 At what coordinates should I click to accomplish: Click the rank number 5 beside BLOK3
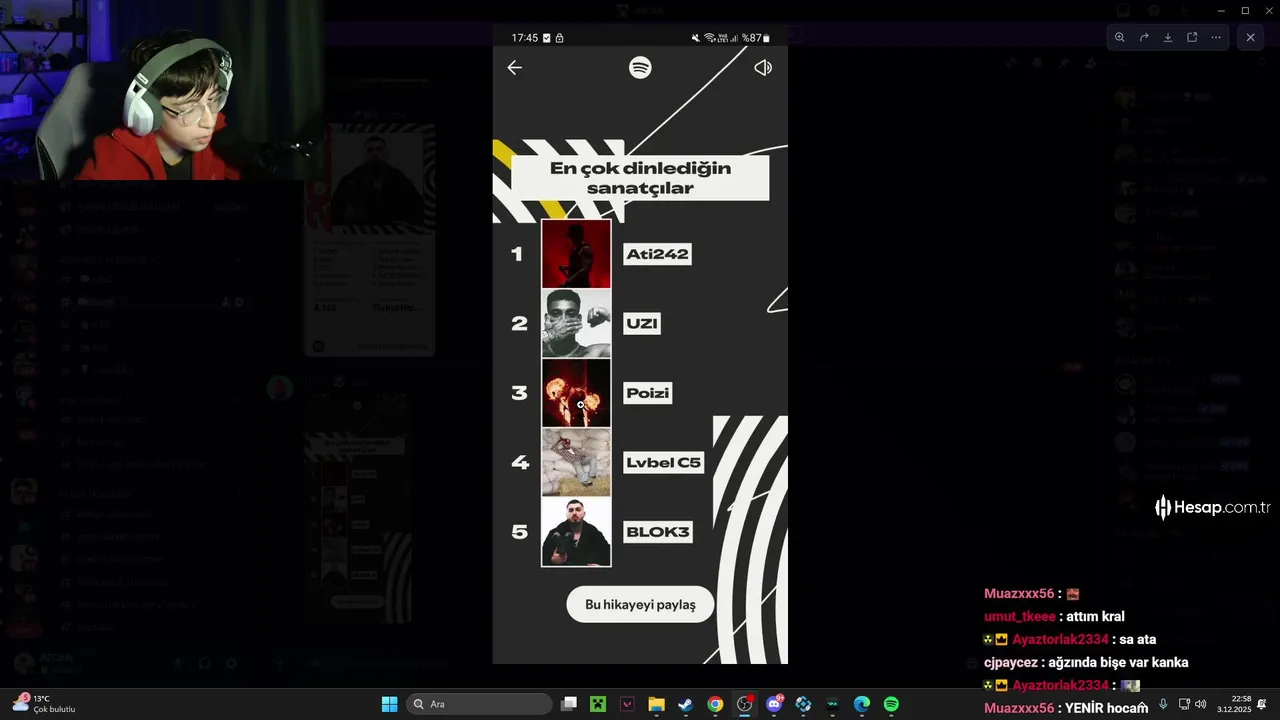(x=519, y=532)
